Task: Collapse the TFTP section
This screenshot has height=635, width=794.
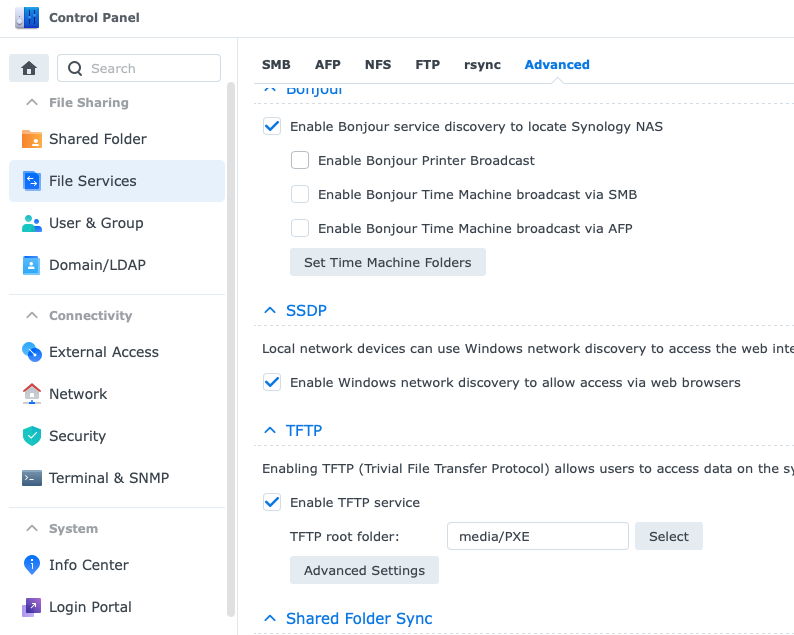Action: 269,430
